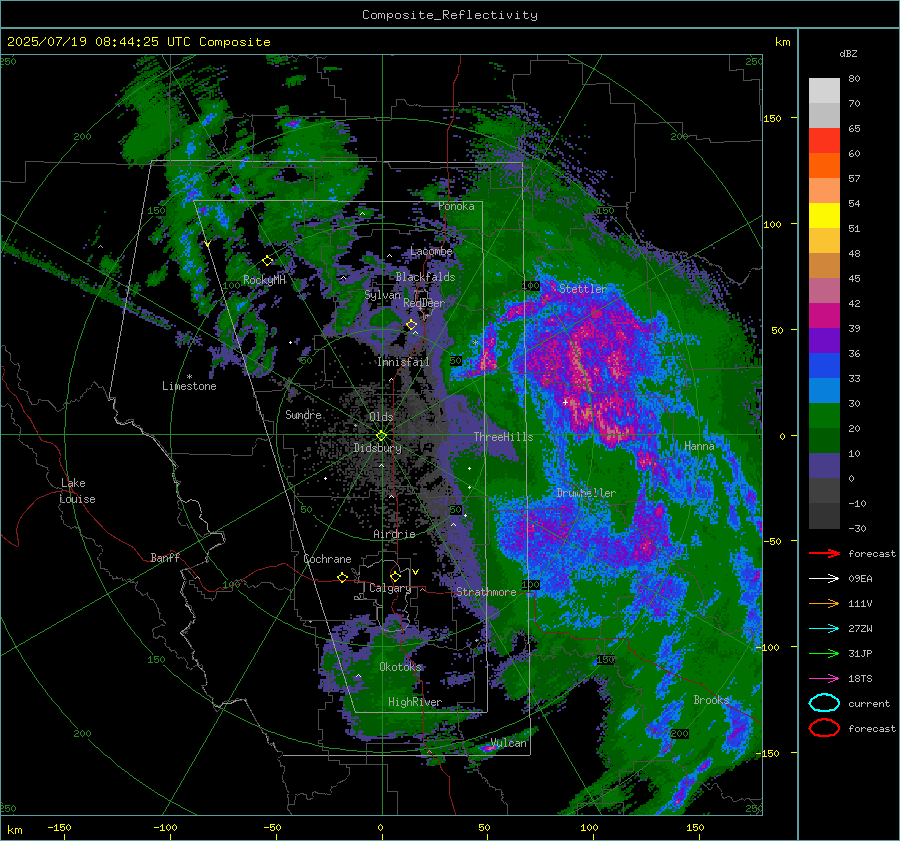Click the Sylvan map label

click(x=382, y=295)
